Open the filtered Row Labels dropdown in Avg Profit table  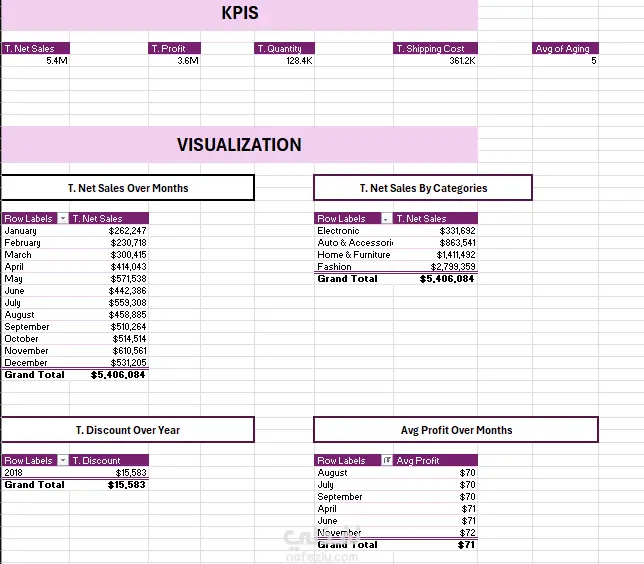386,460
